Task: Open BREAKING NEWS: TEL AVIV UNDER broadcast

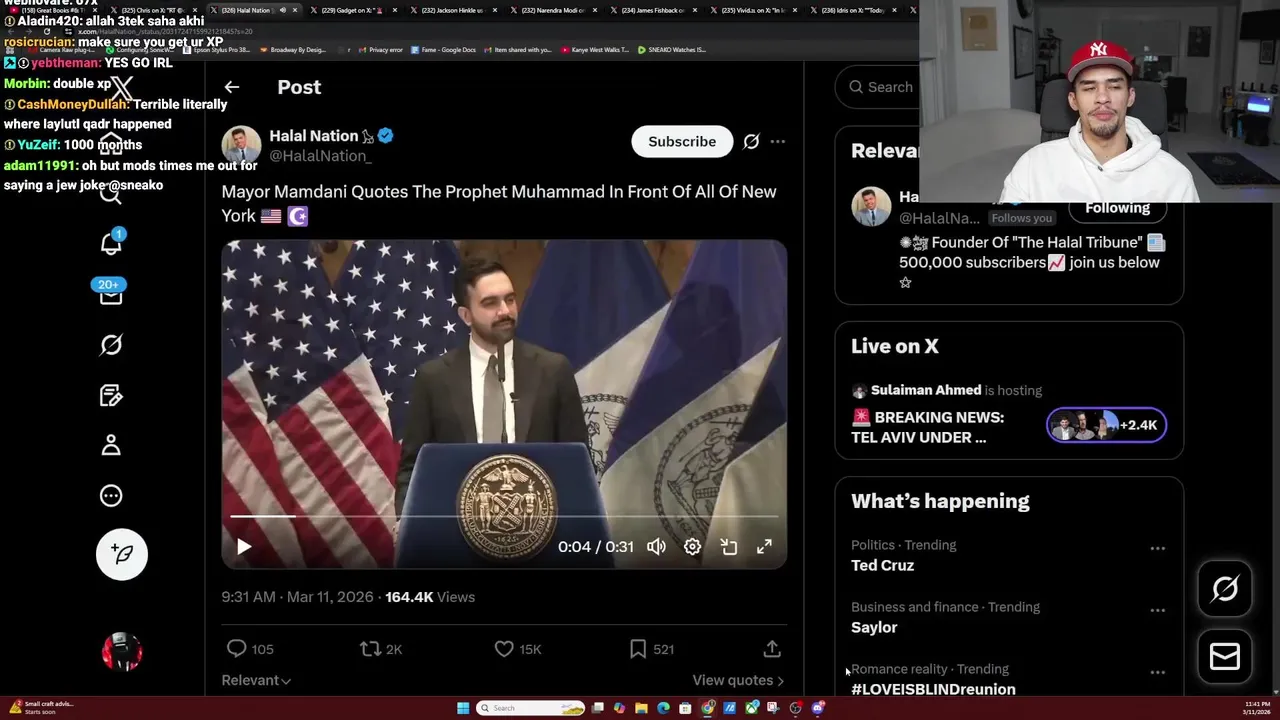Action: pos(927,427)
